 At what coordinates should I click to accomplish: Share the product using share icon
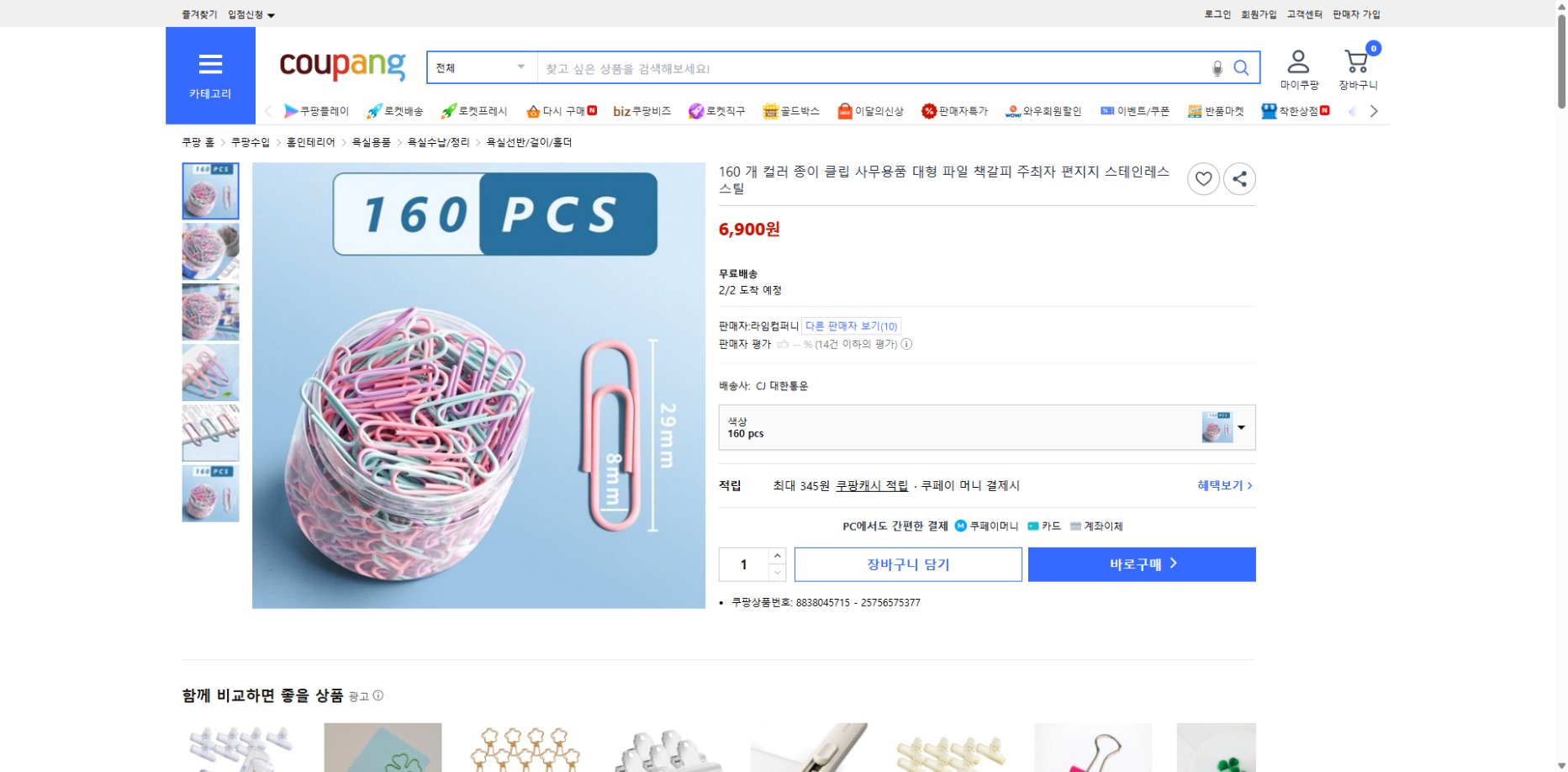pyautogui.click(x=1238, y=178)
